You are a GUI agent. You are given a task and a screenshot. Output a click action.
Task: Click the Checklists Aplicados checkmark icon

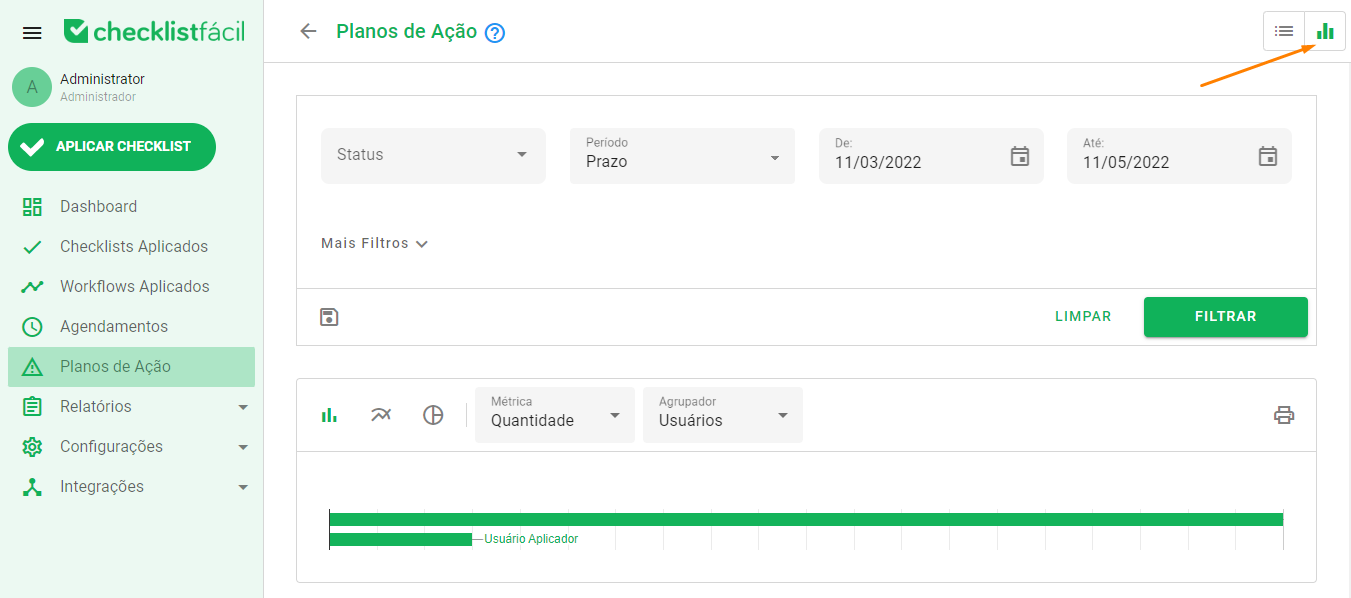coord(32,247)
